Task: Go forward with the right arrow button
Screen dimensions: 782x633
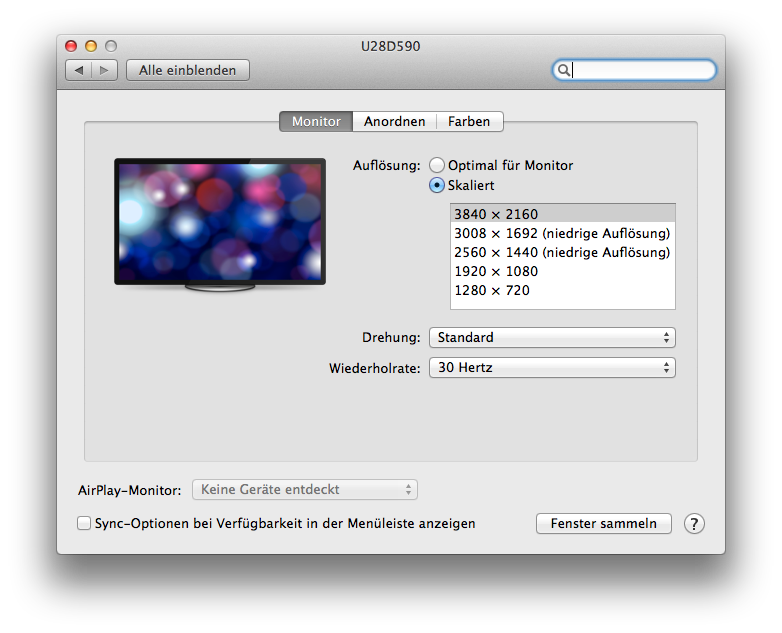Action: 105,70
